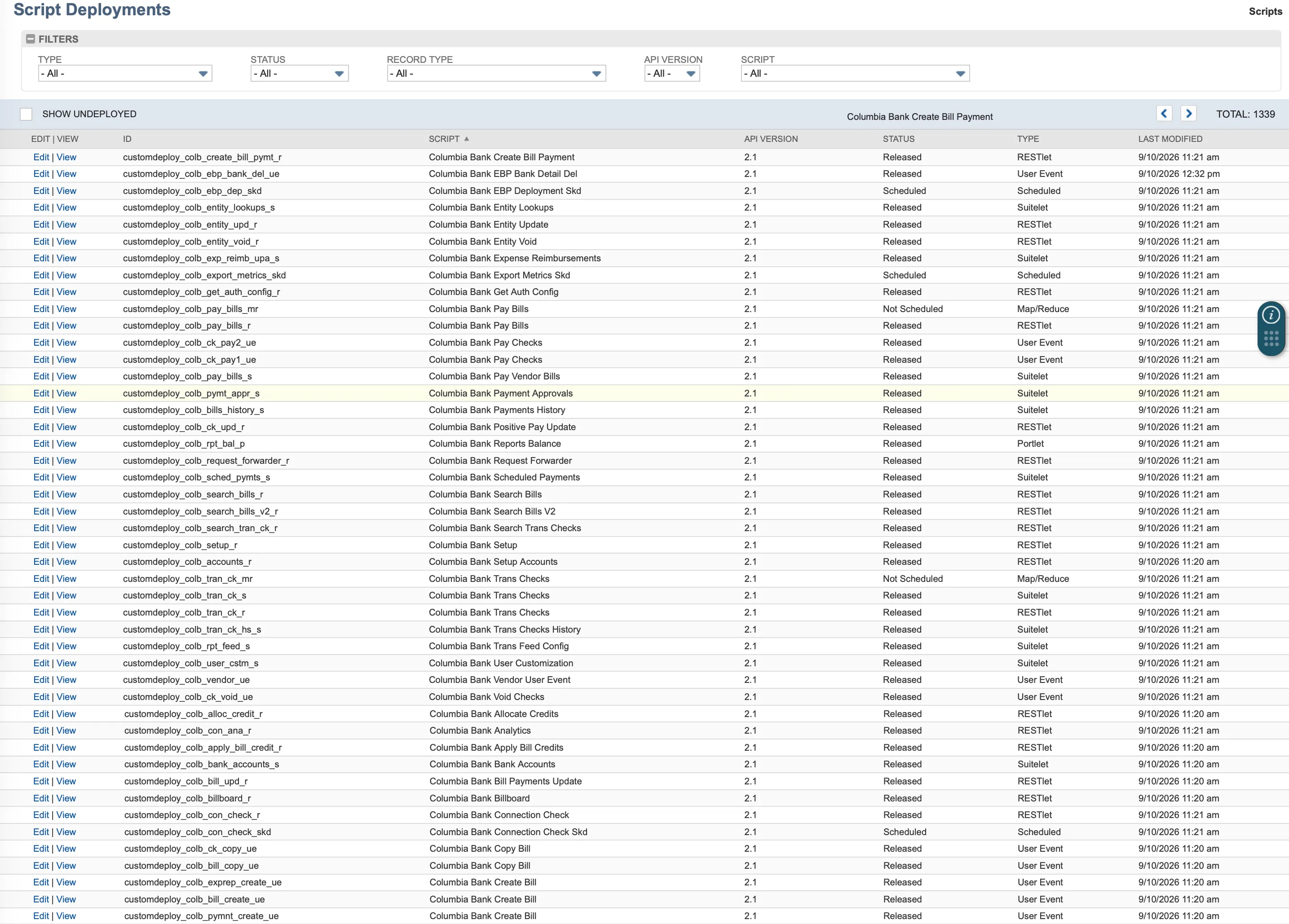View customdeploy_colb_pay_bills_mr deployment
This screenshot has height=924, width=1289.
[66, 309]
